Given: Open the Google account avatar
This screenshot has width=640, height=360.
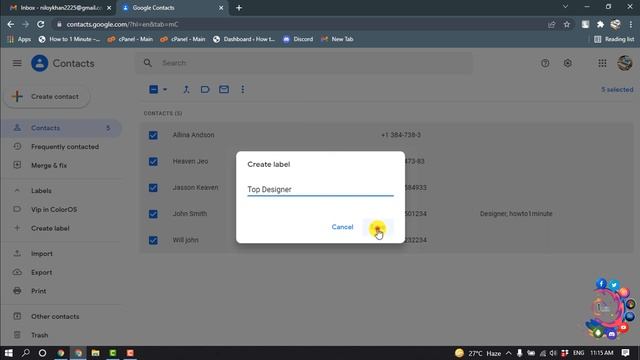Looking at the screenshot, I should (x=624, y=63).
